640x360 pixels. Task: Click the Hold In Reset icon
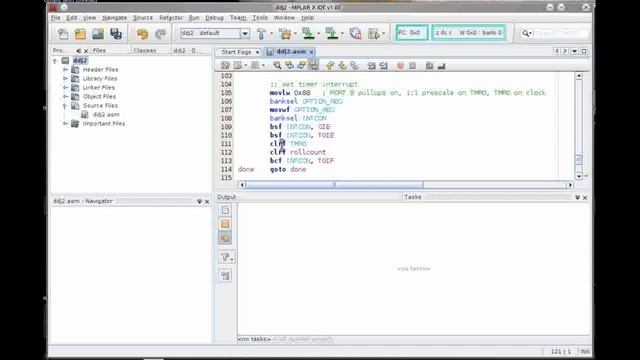[x=356, y=33]
